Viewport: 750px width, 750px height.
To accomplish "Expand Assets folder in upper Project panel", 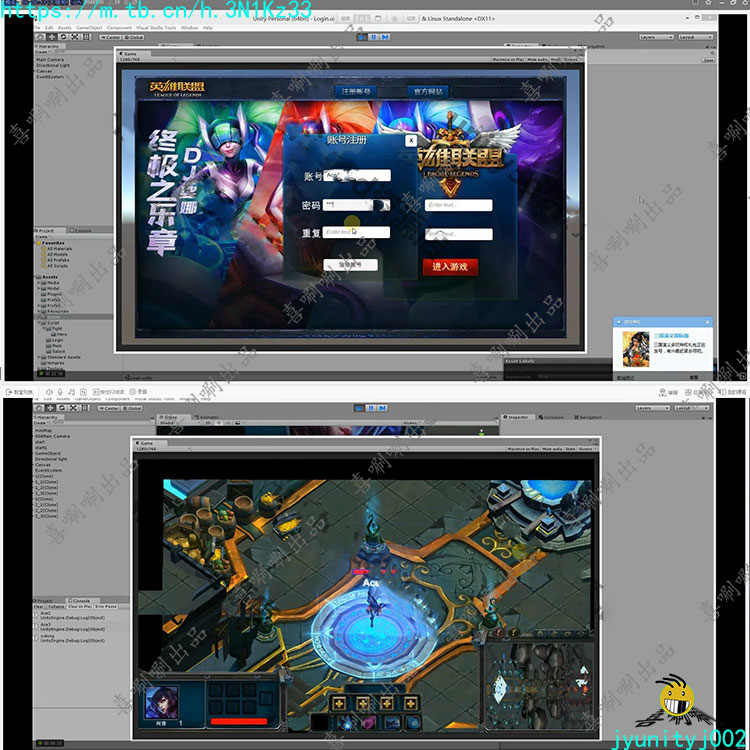I will pyautogui.click(x=47, y=277).
